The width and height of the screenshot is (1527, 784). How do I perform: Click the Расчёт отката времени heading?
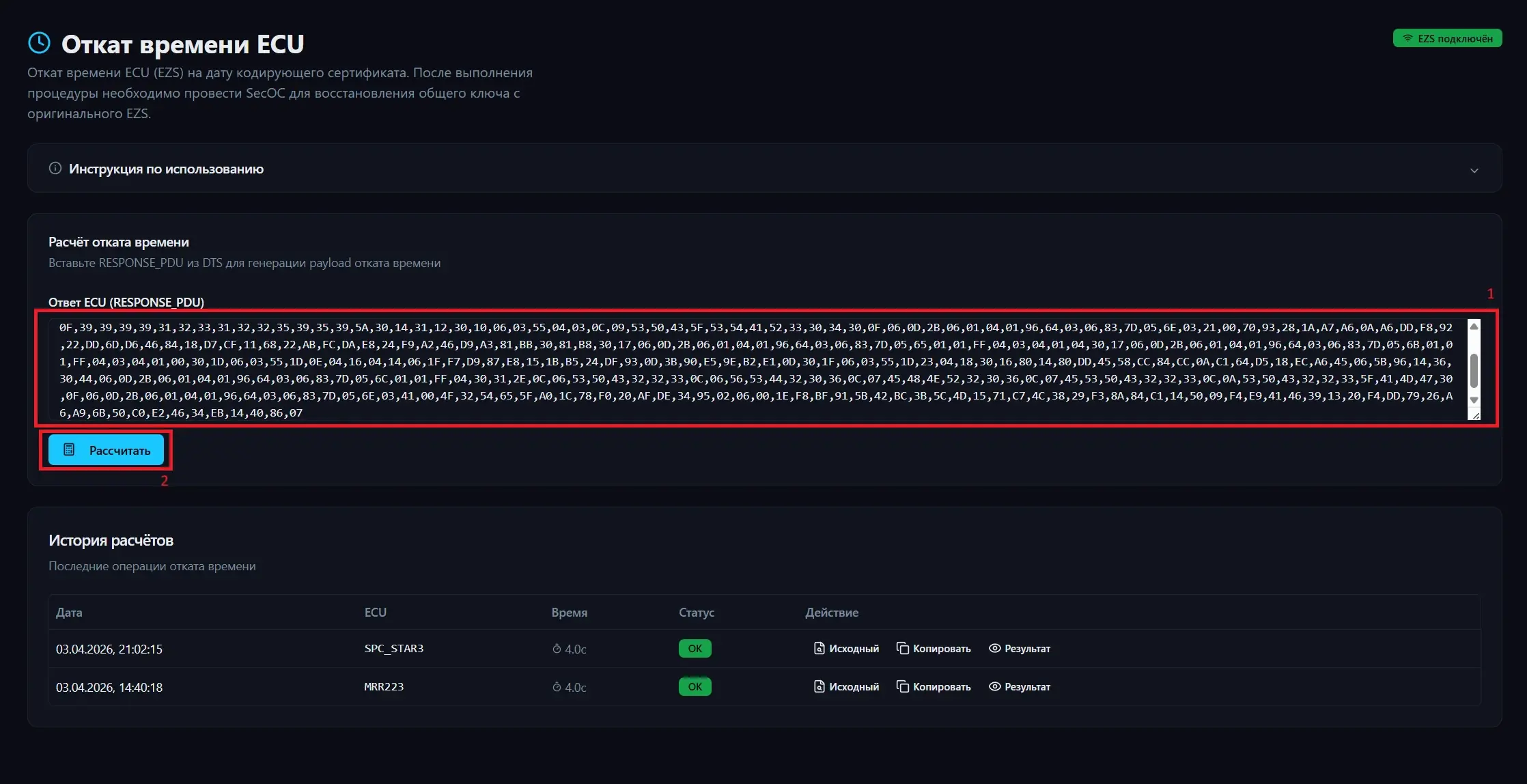pos(119,242)
